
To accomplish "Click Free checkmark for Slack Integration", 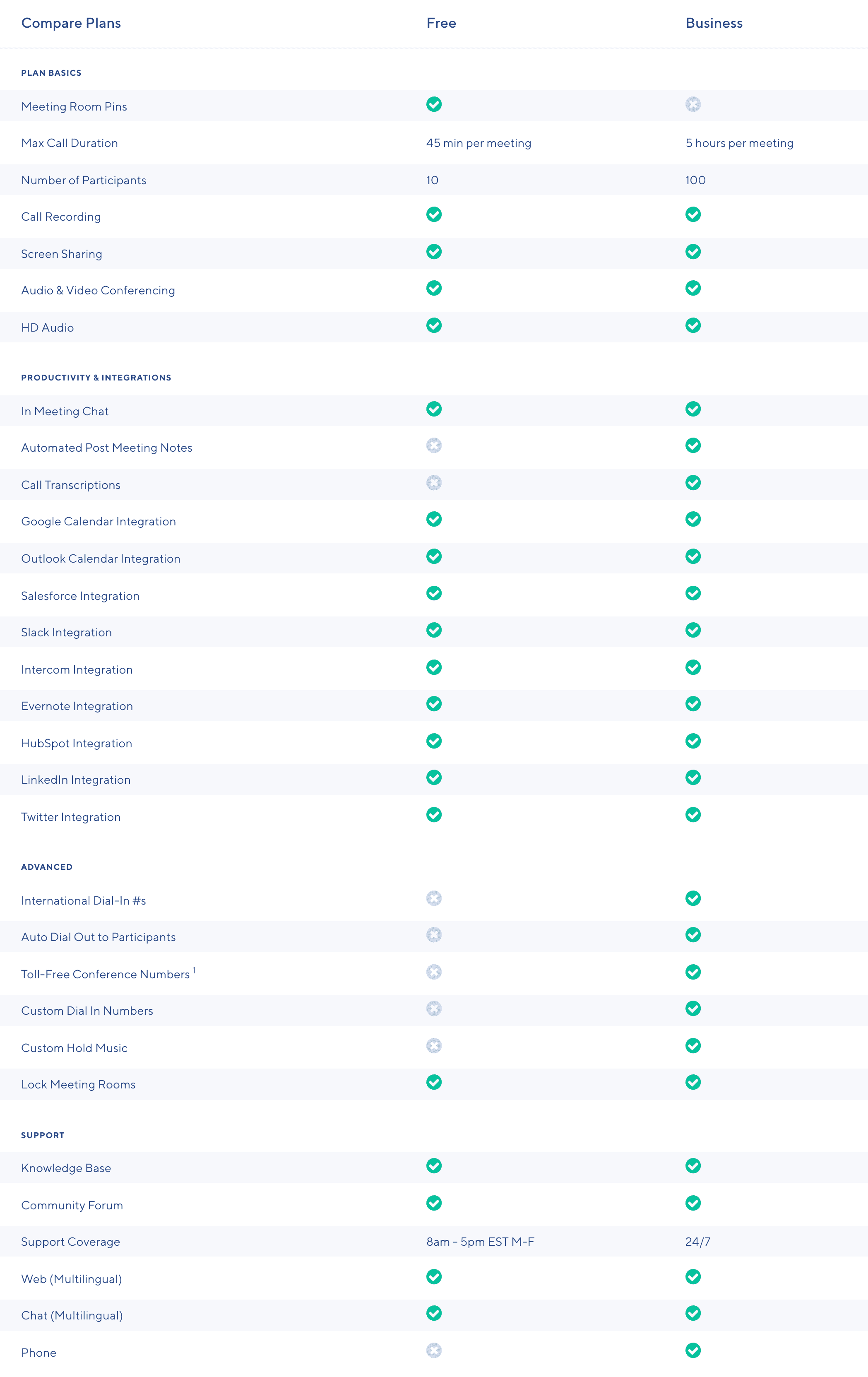I will pyautogui.click(x=434, y=630).
